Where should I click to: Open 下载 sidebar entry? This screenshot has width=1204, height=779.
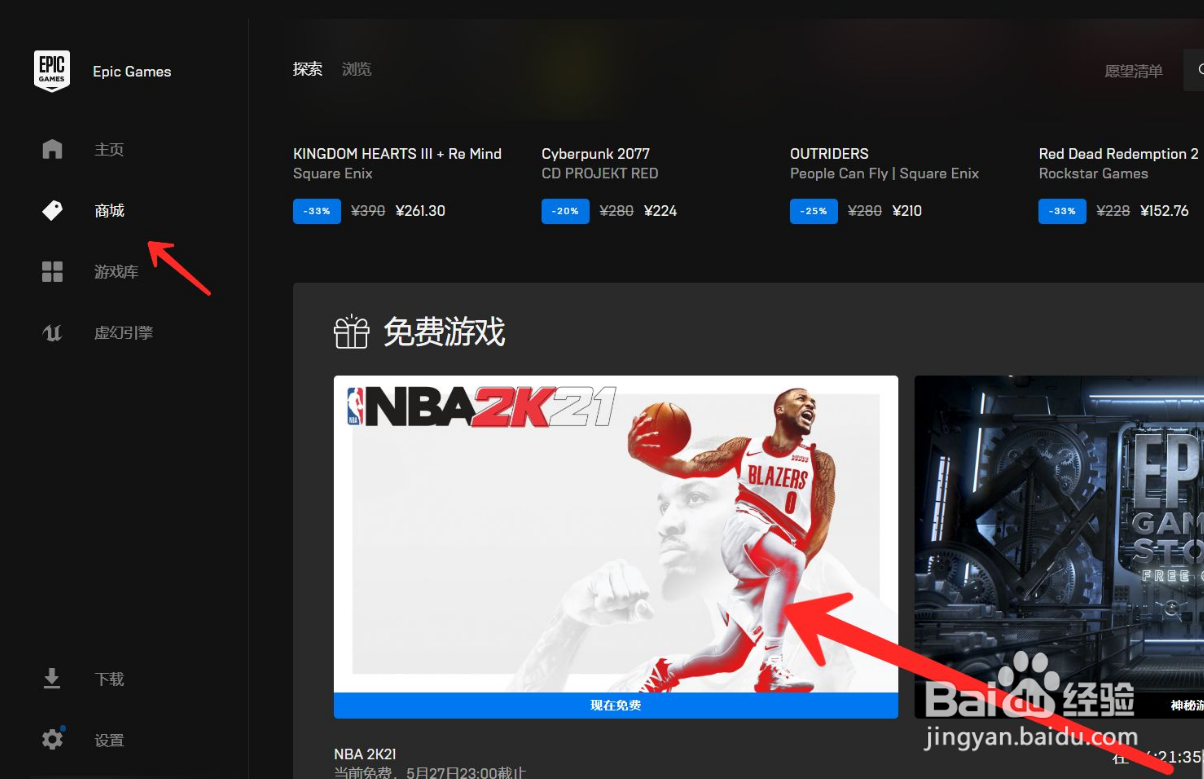[x=109, y=679]
